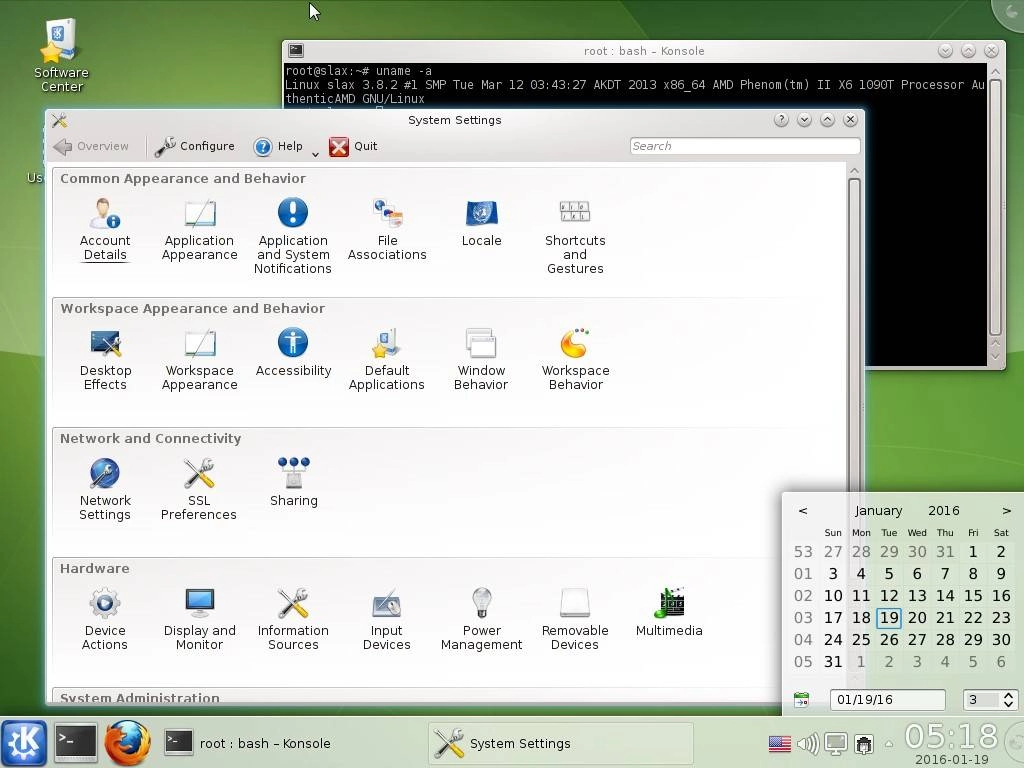Open Network Settings module
Viewport: 1024px width, 768px height.
pos(104,489)
